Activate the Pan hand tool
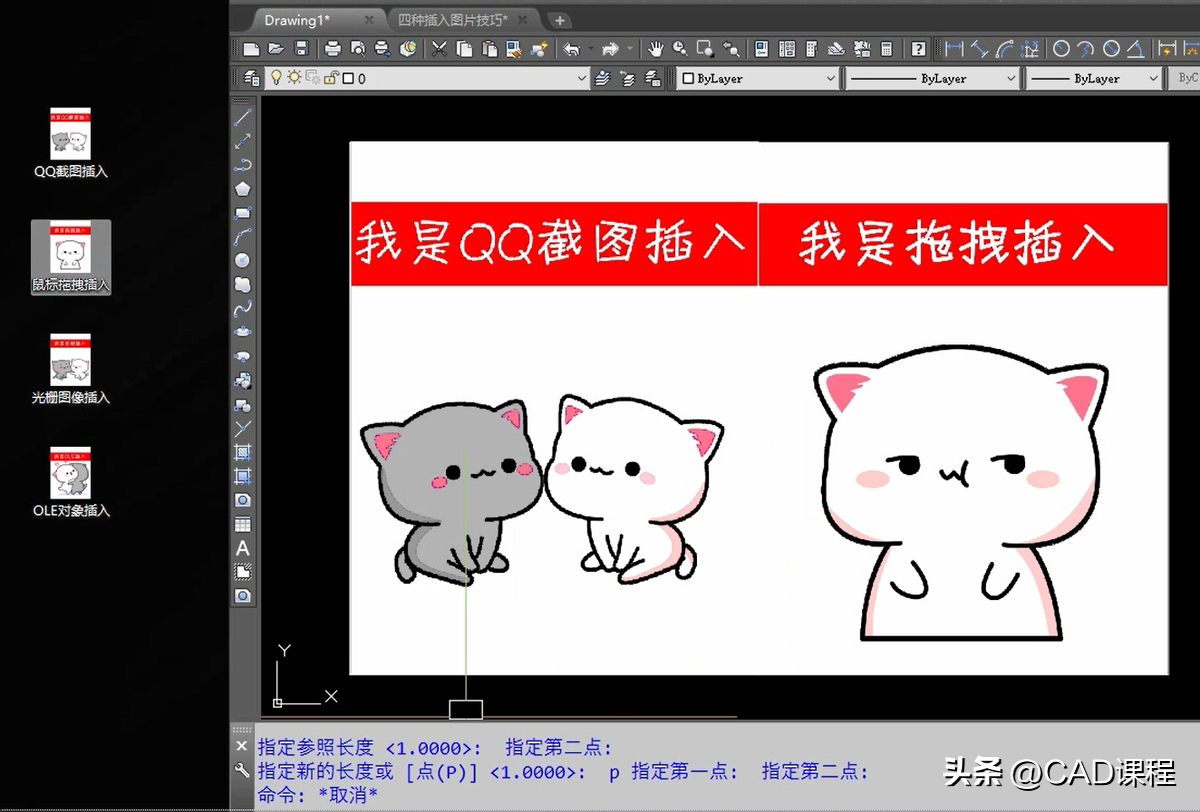 coord(656,48)
